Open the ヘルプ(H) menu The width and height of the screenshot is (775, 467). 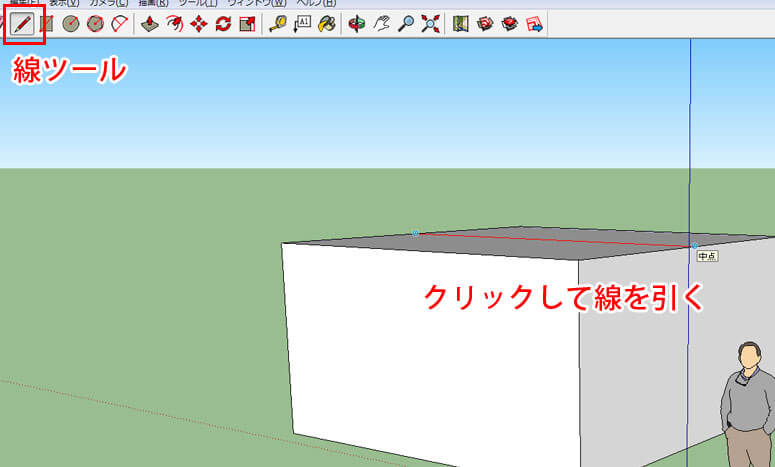(316, 3)
